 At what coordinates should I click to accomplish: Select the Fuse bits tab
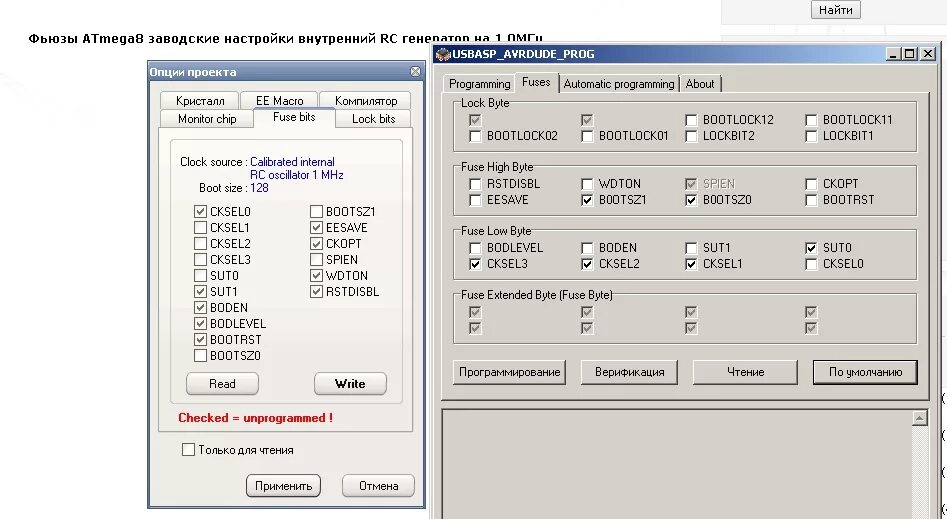[x=294, y=117]
